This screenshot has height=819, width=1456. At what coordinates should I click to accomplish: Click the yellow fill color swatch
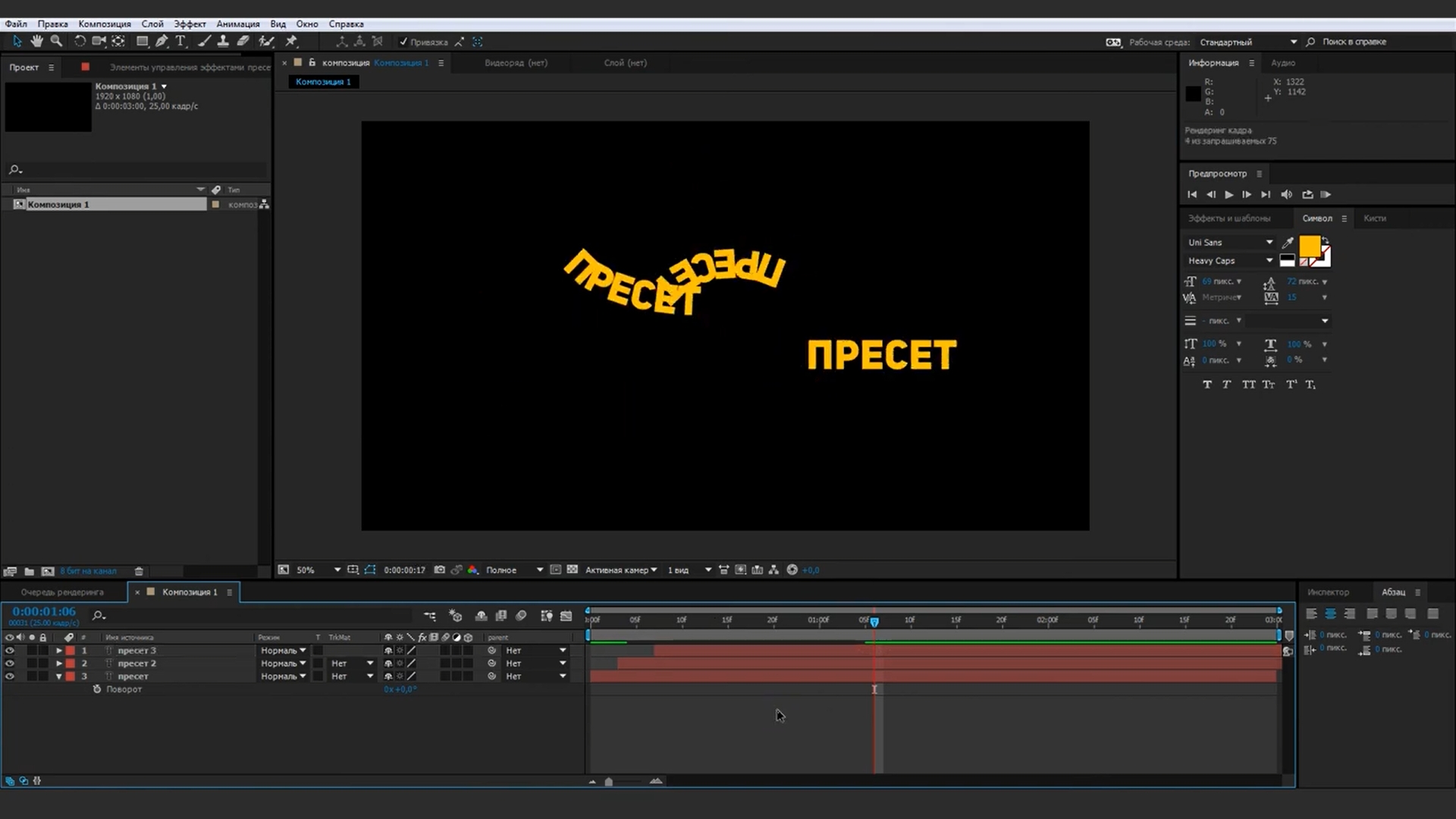(x=1309, y=246)
